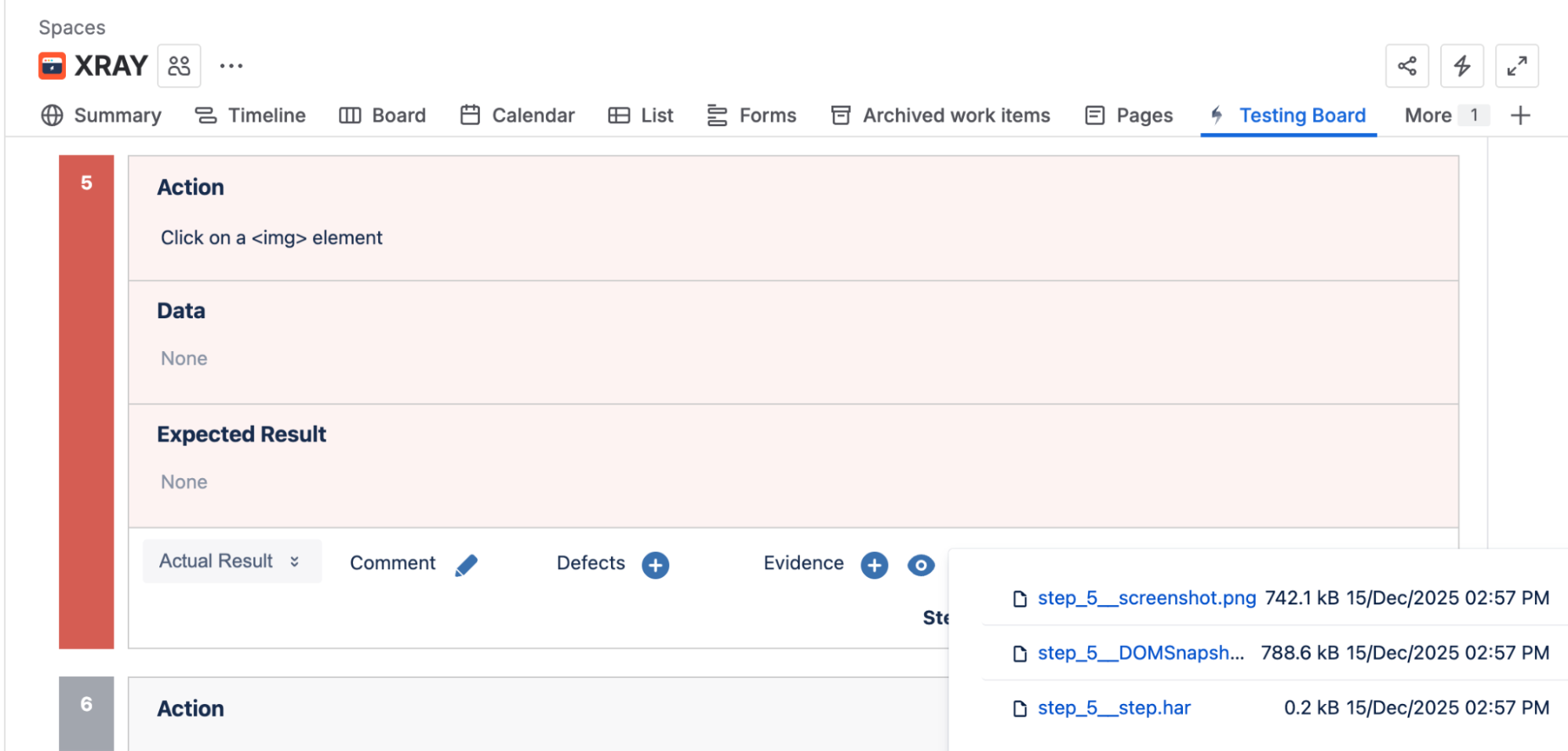Toggle evidence visibility with the eye icon

point(920,564)
